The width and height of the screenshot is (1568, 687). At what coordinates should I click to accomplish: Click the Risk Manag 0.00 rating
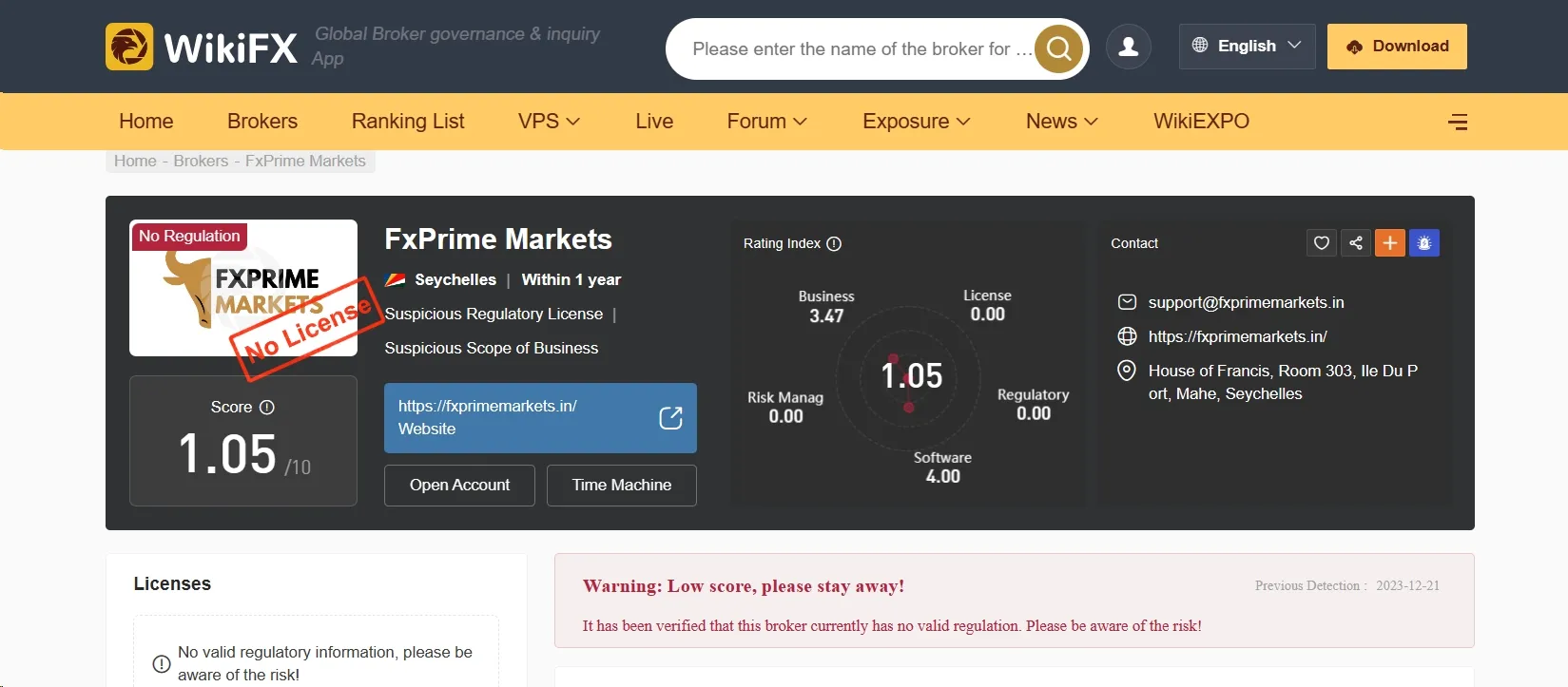[785, 407]
